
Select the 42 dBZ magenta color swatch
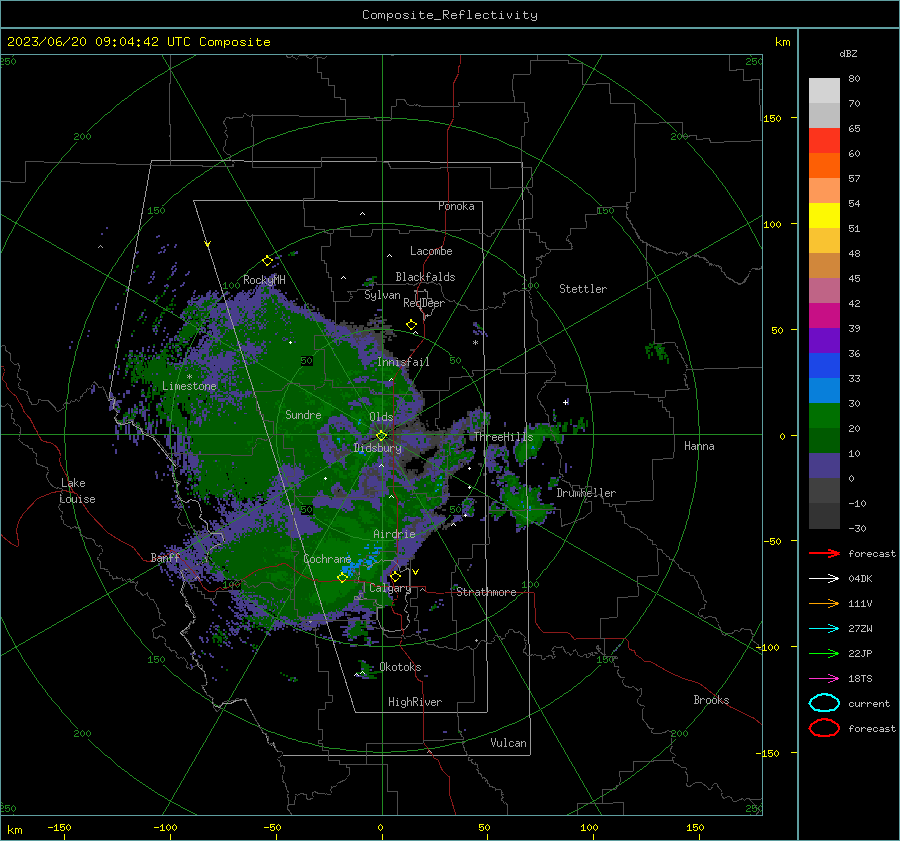[x=824, y=315]
